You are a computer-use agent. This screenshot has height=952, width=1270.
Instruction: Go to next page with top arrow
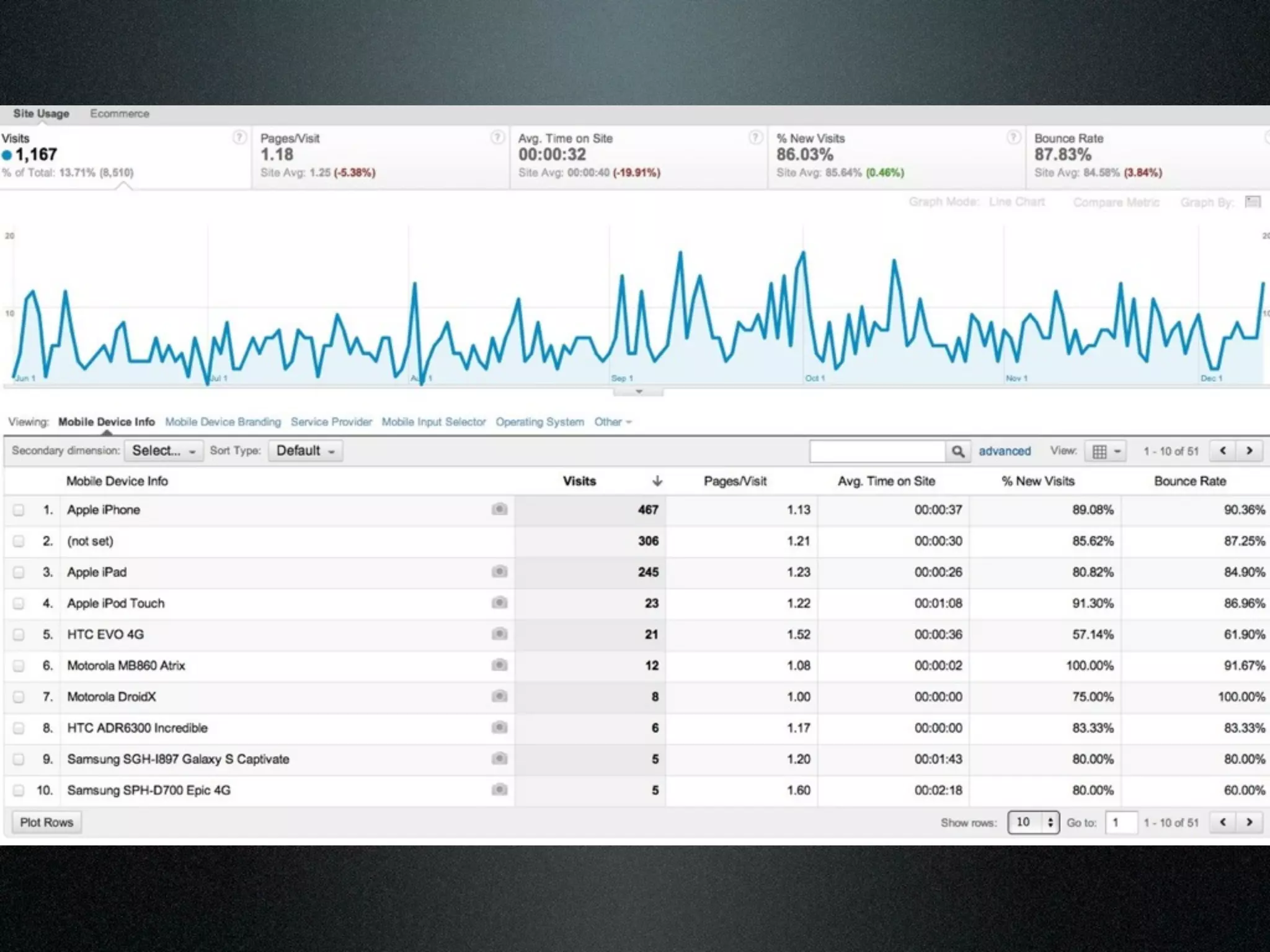point(1249,451)
